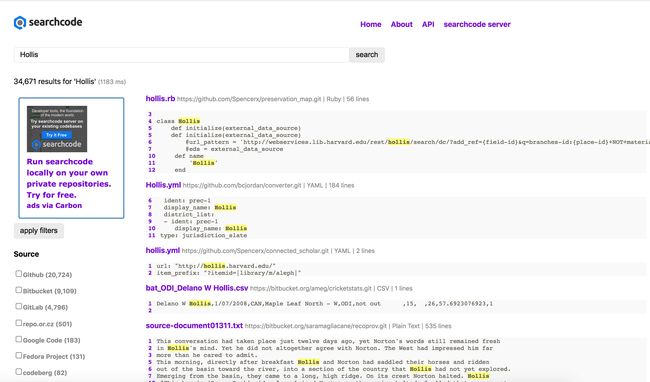Click the search button
The height and width of the screenshot is (382, 650).
click(367, 55)
